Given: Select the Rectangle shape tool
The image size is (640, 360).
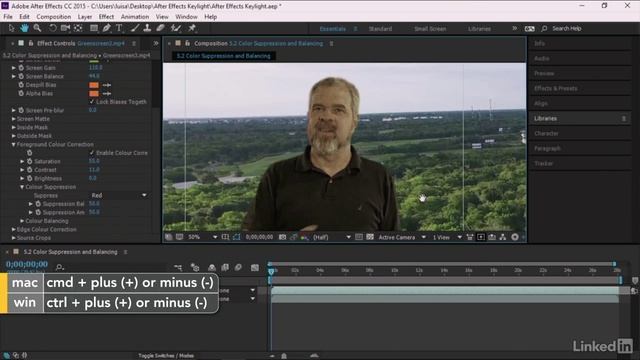Looking at the screenshot, I should [94, 28].
